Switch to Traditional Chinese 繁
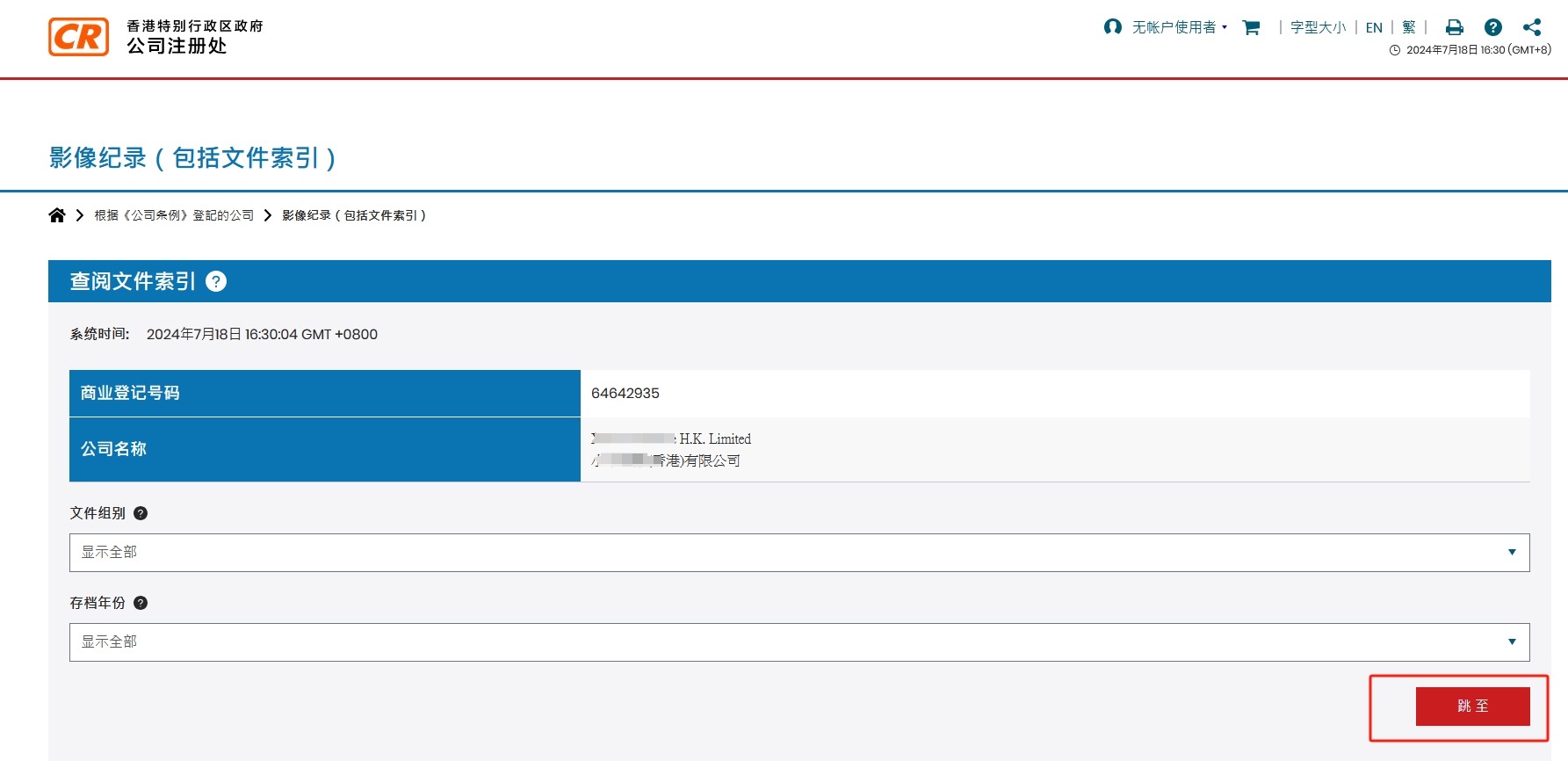Image resolution: width=1568 pixels, height=761 pixels. [x=1409, y=27]
